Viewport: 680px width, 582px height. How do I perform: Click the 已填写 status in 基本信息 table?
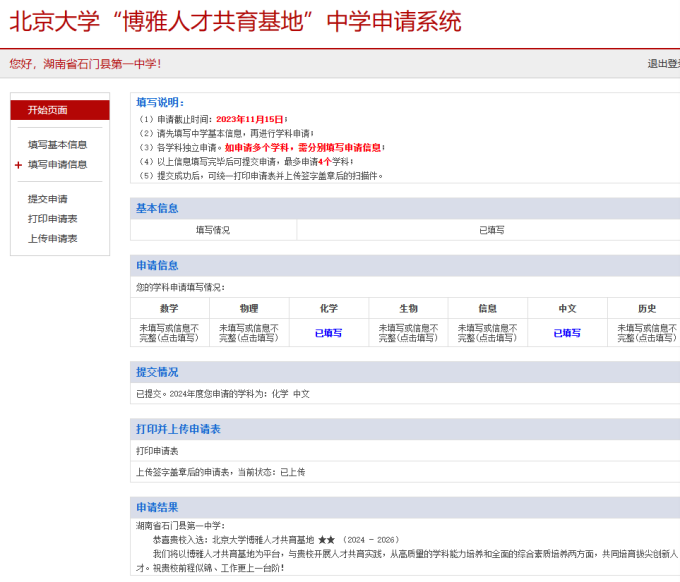coord(491,230)
